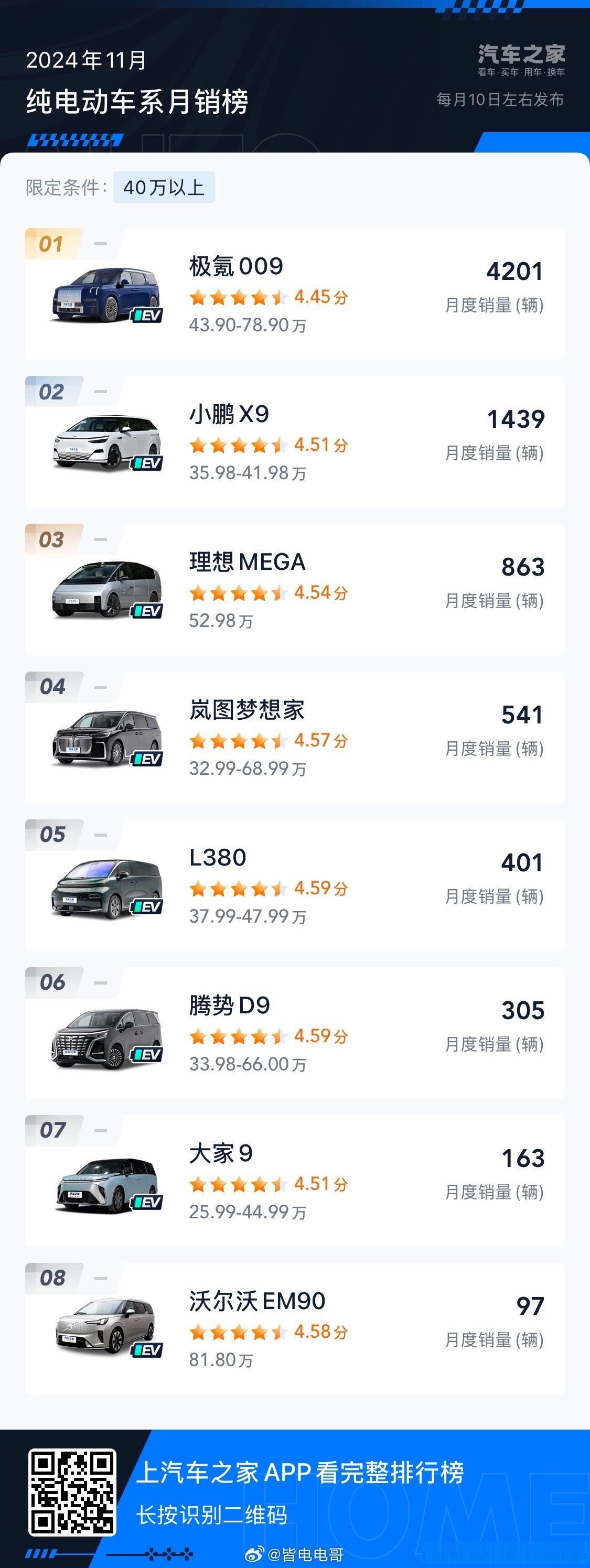Select the 40万以上 filter tag
Image resolution: width=590 pixels, height=1568 pixels.
coord(164,188)
